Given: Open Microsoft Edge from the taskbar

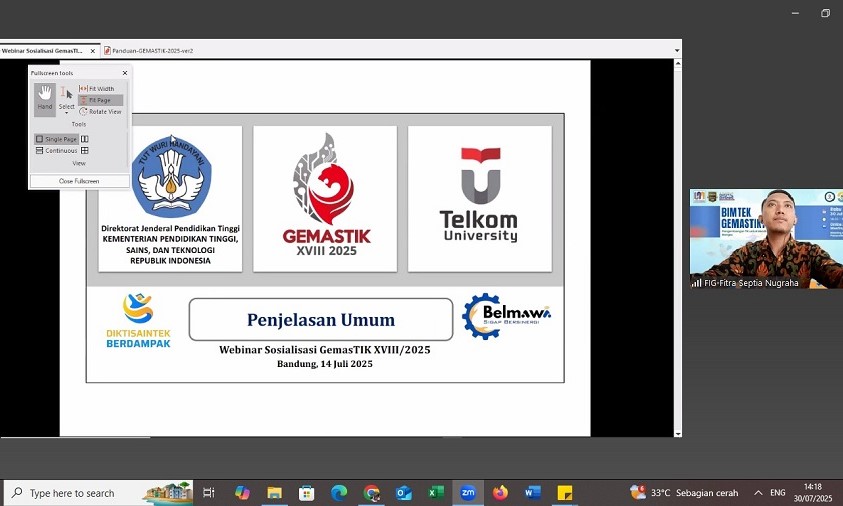Looking at the screenshot, I should coord(339,493).
